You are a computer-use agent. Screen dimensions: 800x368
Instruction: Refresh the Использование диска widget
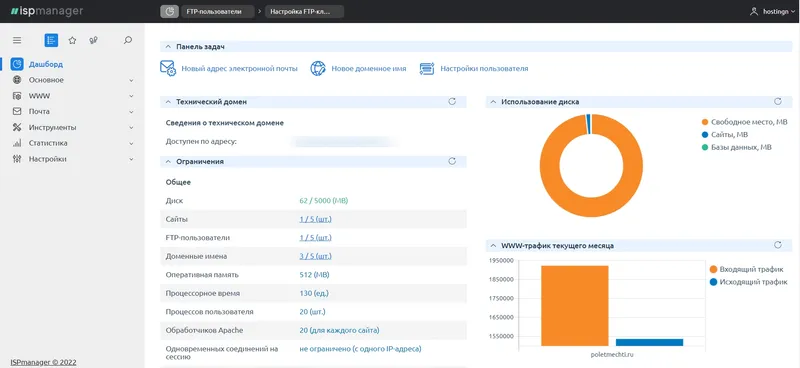click(778, 102)
